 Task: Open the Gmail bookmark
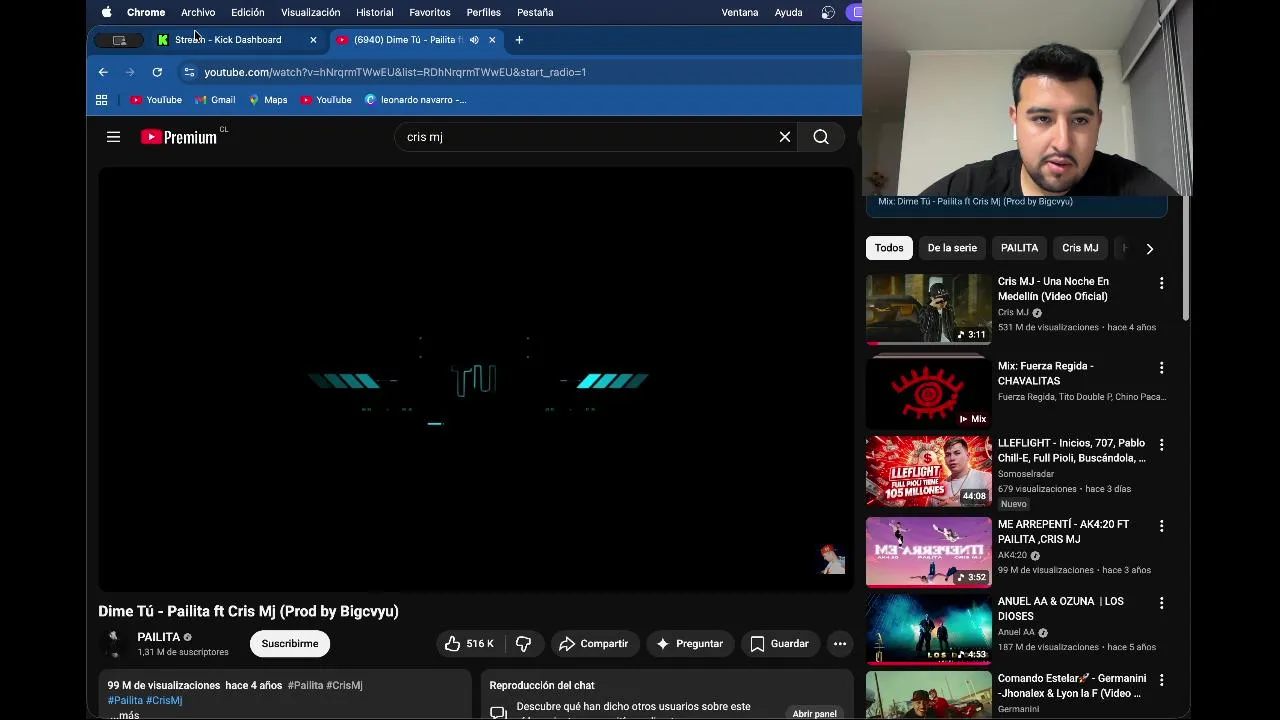tap(215, 100)
